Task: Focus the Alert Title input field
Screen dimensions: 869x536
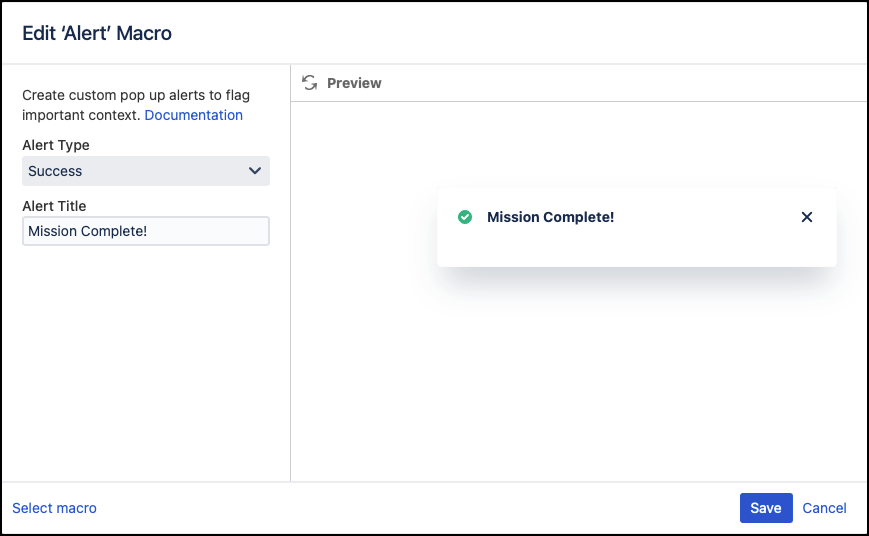Action: [x=146, y=231]
